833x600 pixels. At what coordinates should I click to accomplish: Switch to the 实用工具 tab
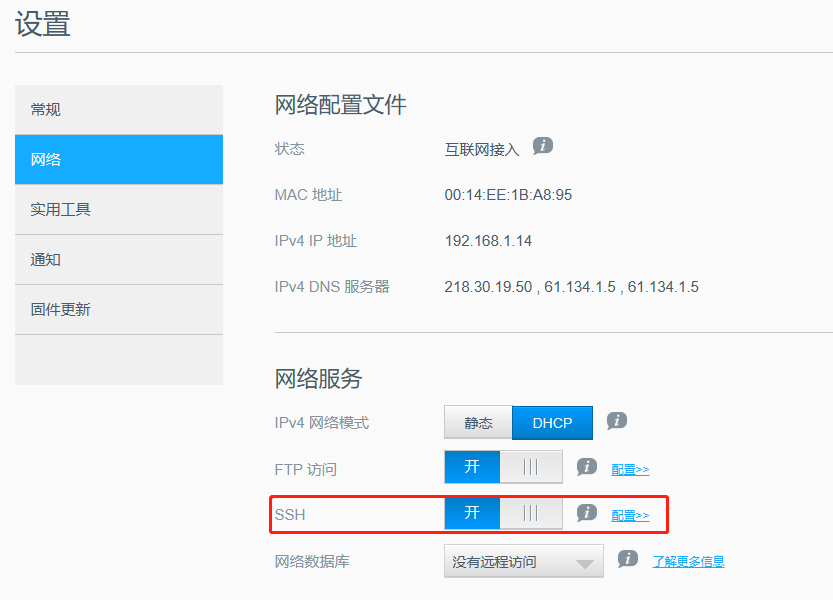coord(118,210)
